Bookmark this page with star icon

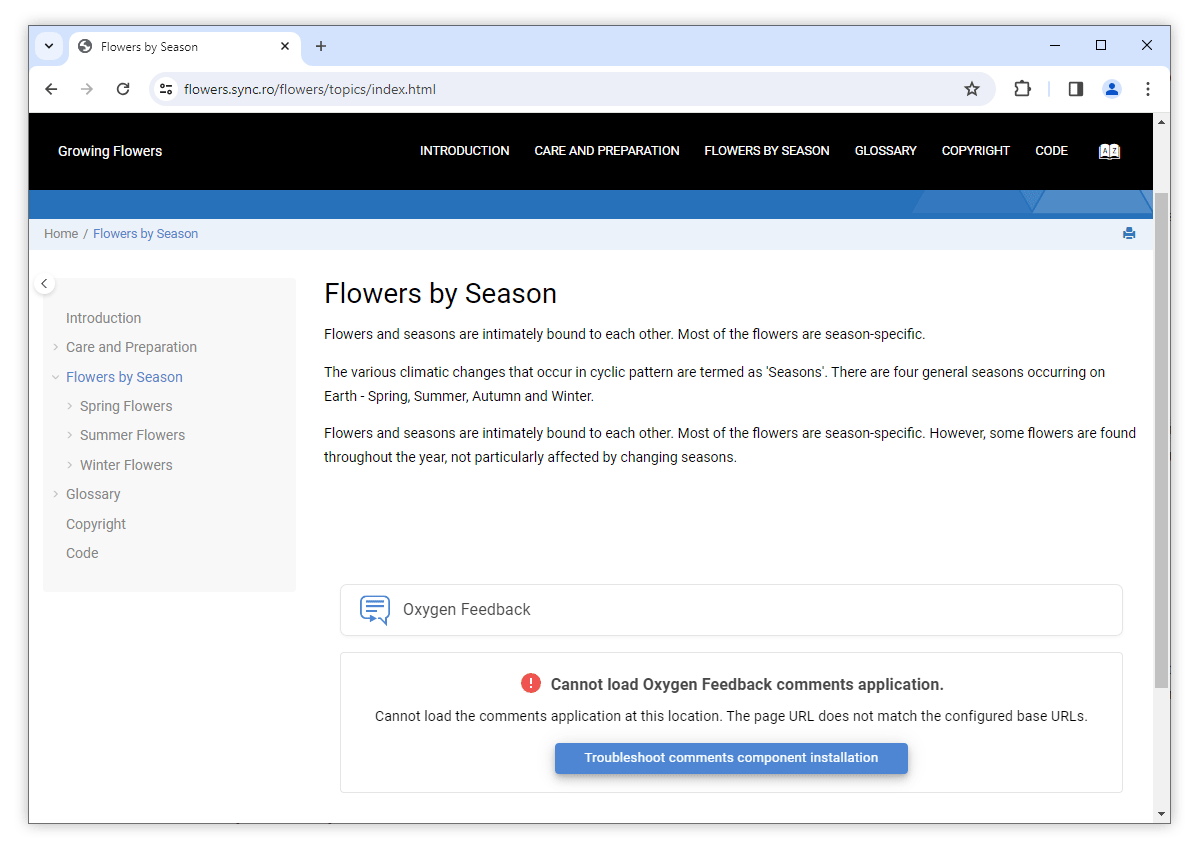coord(972,89)
